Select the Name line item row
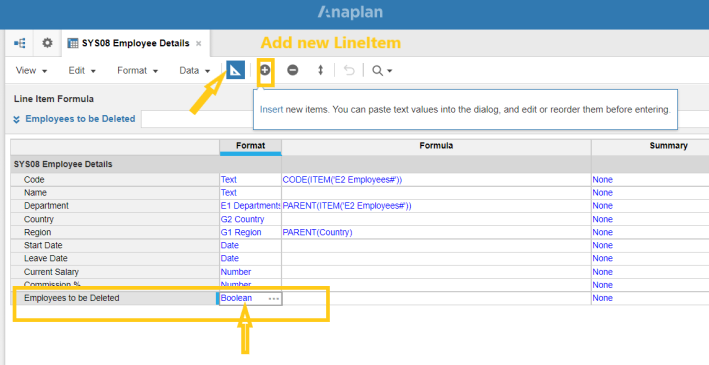This screenshot has height=365, width=709. coord(115,193)
